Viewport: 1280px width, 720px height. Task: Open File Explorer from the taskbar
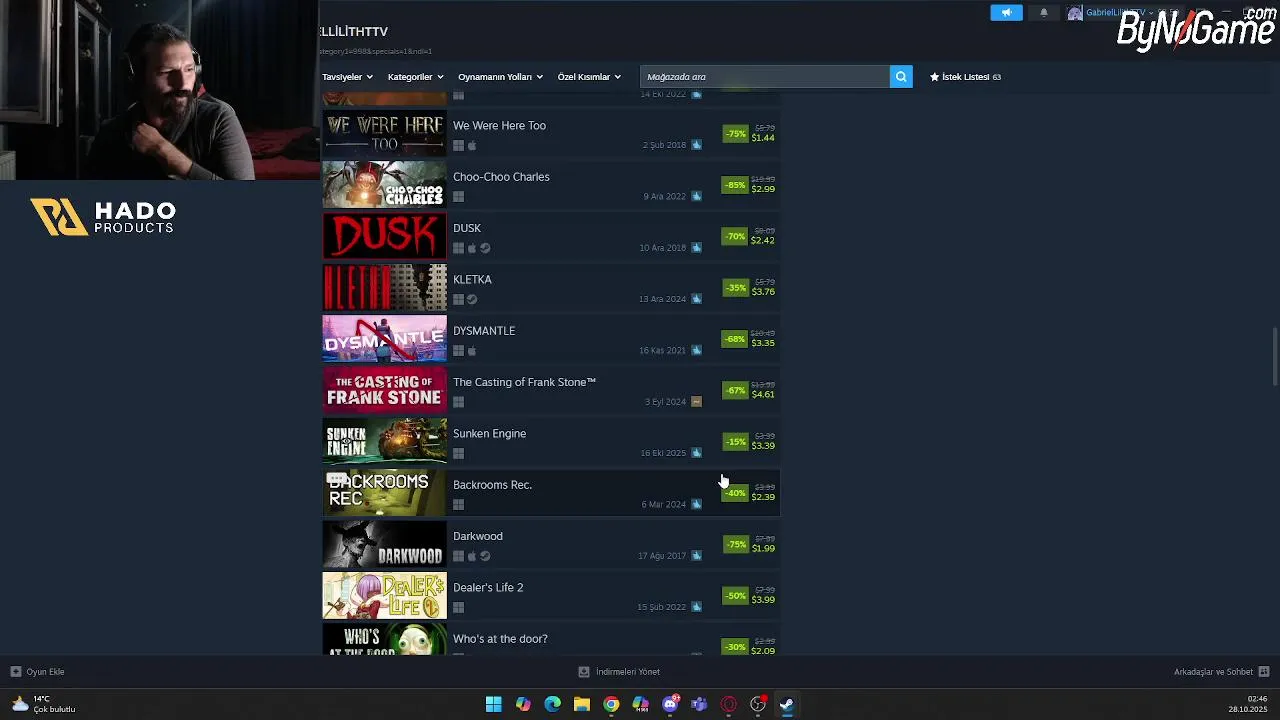click(x=582, y=704)
